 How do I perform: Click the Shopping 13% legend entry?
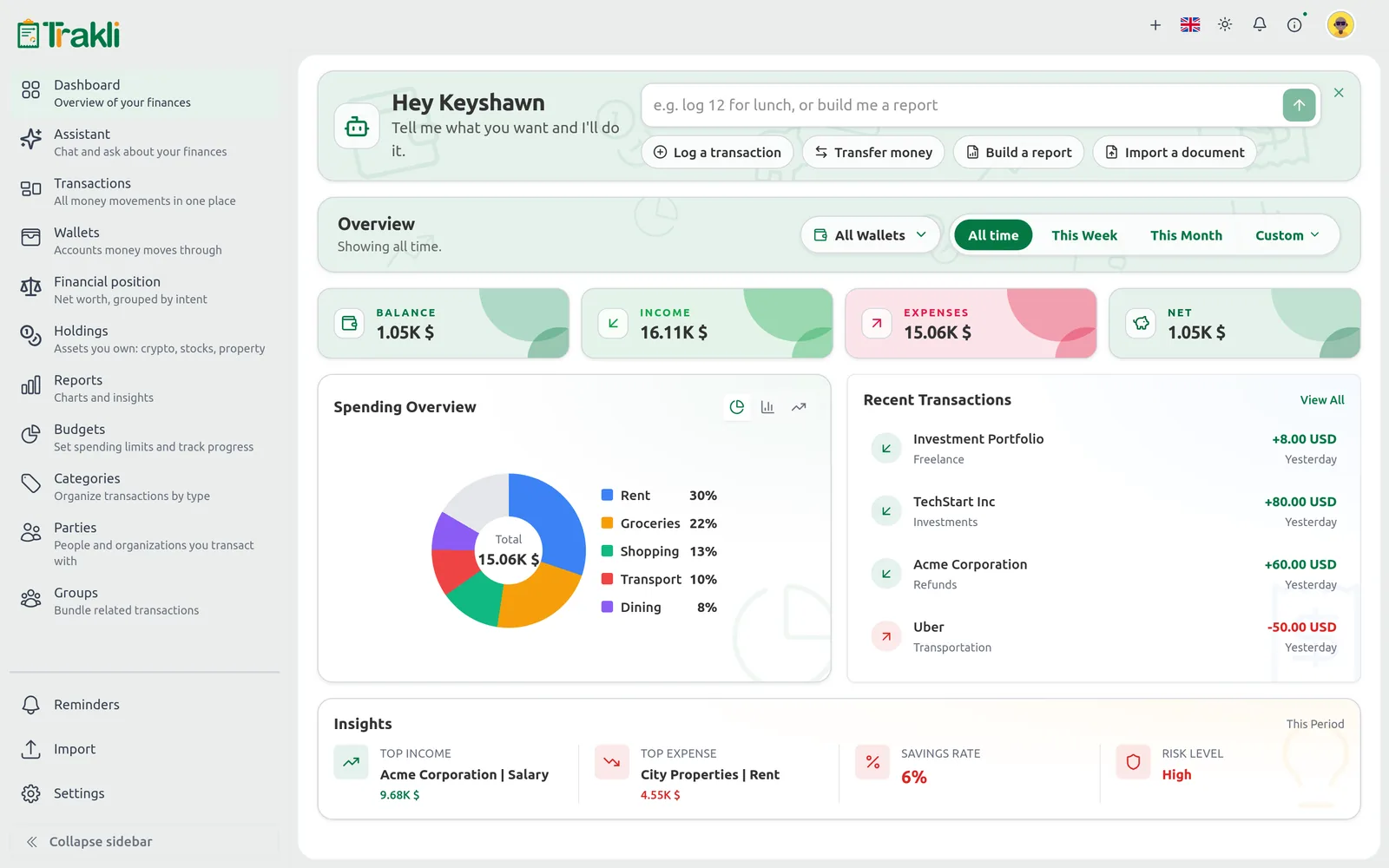tap(659, 551)
